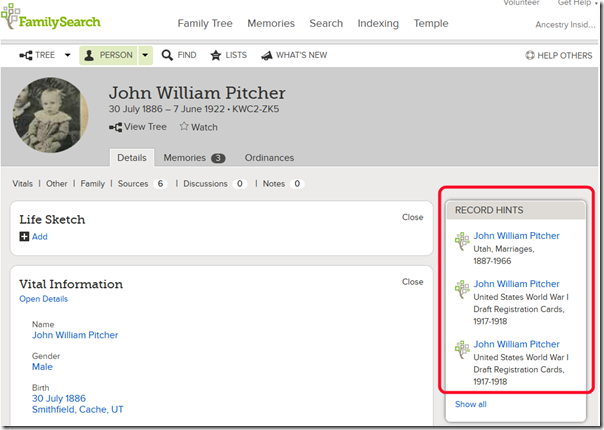Image resolution: width=604 pixels, height=430 pixels.
Task: Open the Family Tree menu
Action: click(x=205, y=24)
